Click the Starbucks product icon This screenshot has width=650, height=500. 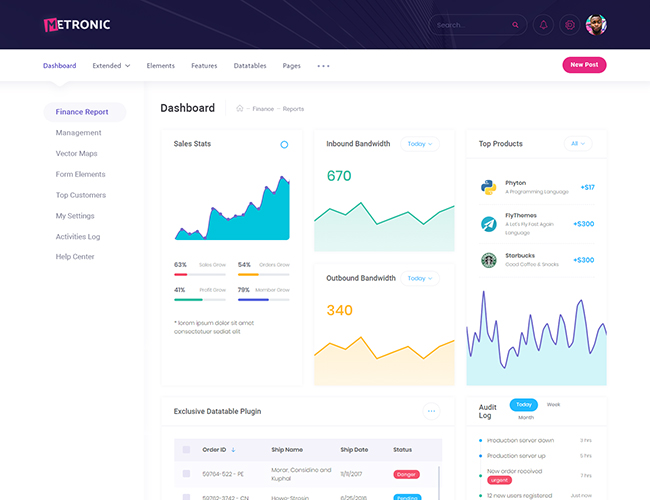(488, 260)
